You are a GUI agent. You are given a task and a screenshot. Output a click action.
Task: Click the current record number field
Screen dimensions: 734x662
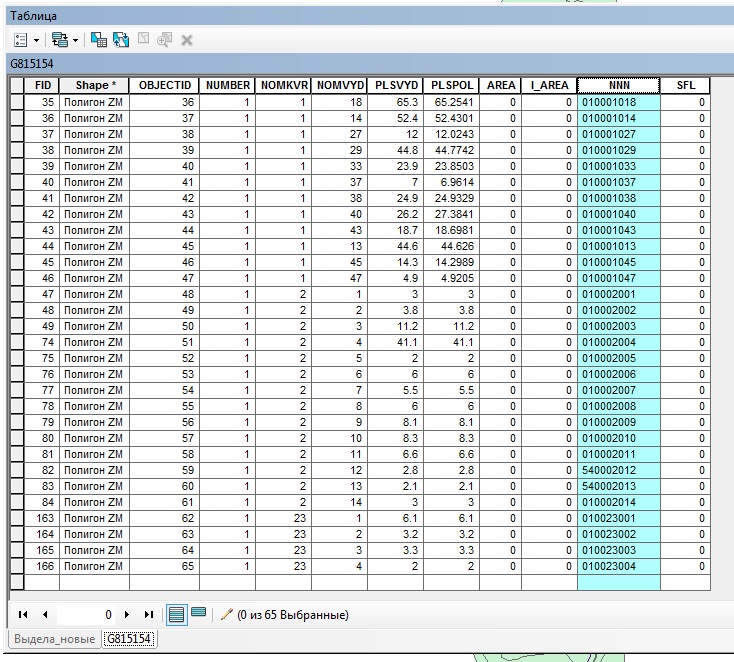pyautogui.click(x=85, y=615)
